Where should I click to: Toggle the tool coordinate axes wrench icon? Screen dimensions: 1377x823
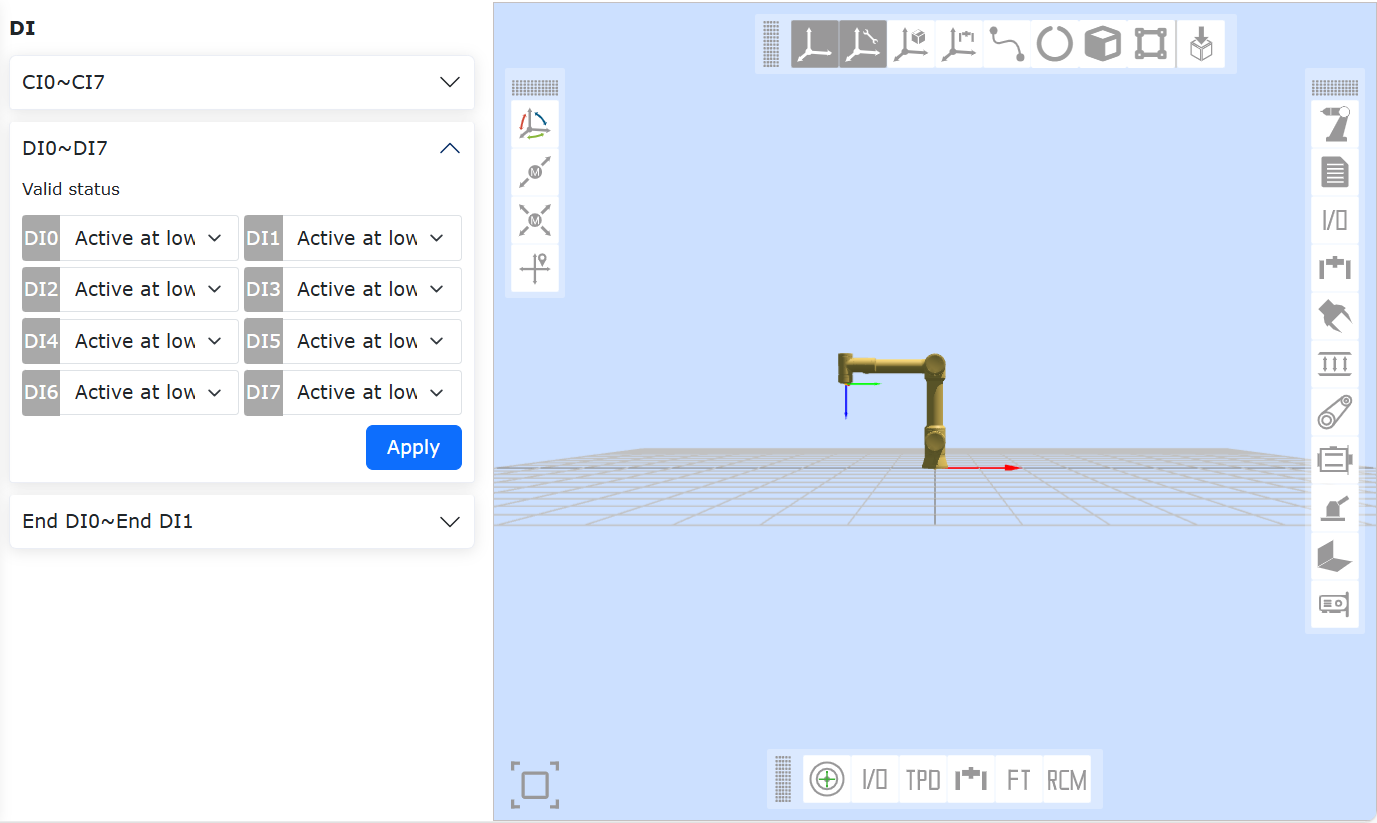coord(862,44)
